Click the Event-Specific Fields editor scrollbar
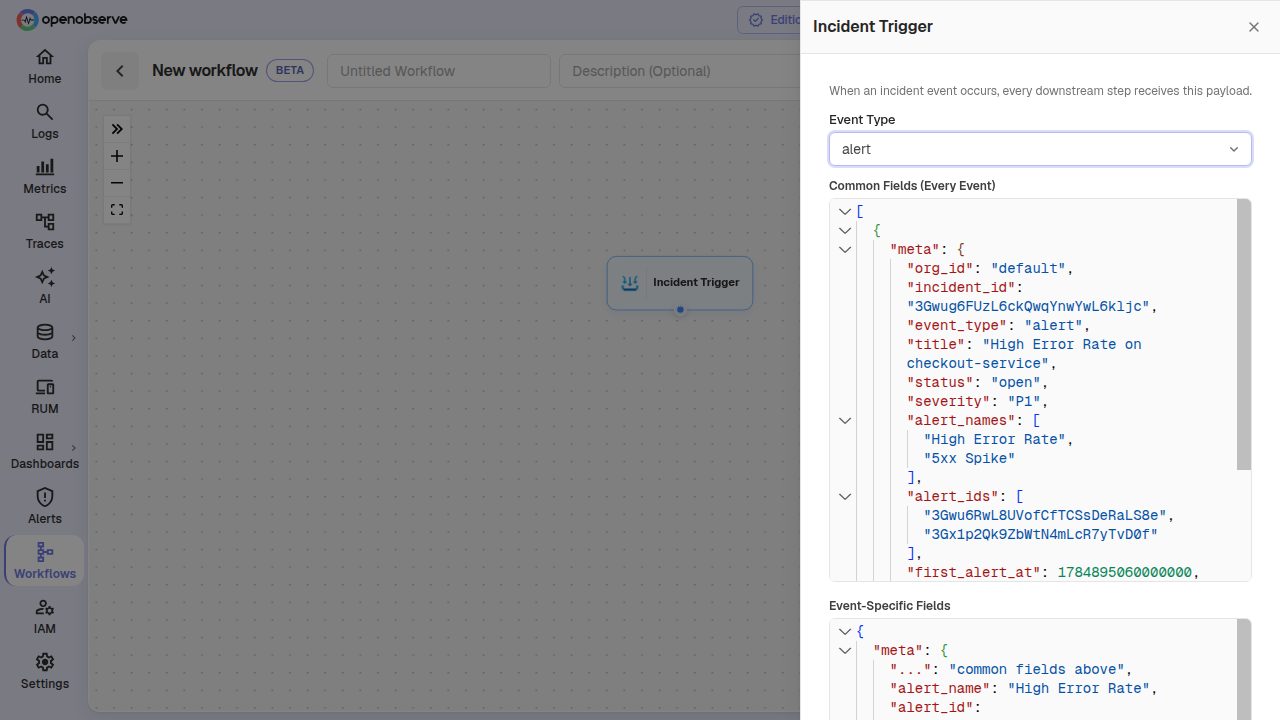1280x720 pixels. coord(1244,669)
